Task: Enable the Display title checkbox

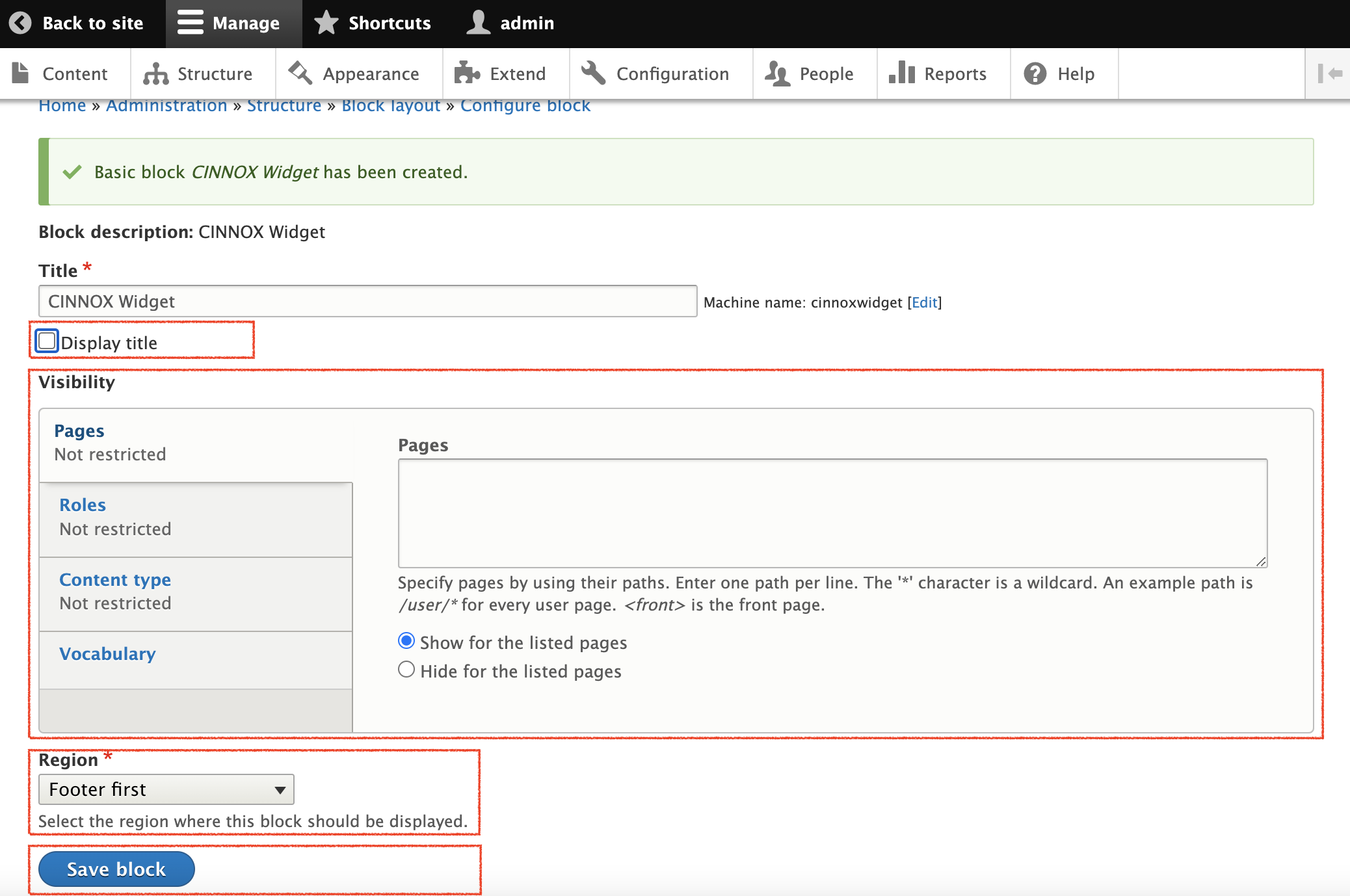Action: pos(47,341)
